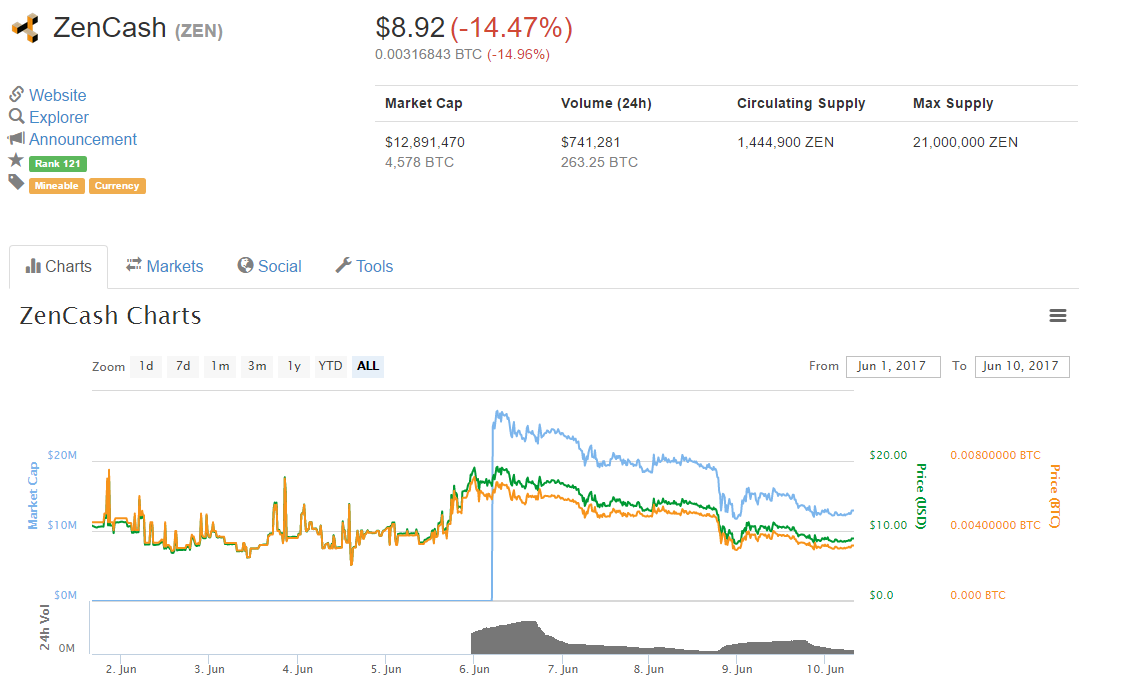Click the 263.25 BTC volume value
Viewport: 1124px width, 686px height.
pyautogui.click(x=599, y=162)
